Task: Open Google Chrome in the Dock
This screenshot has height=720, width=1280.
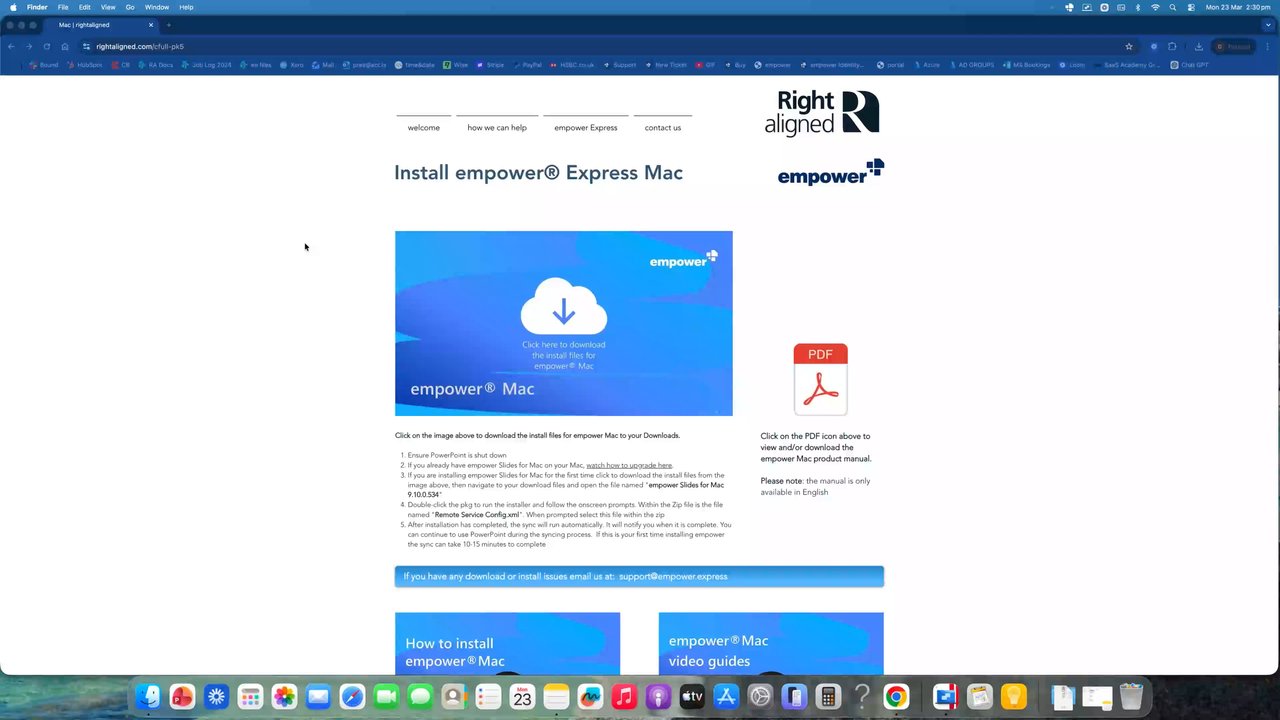Action: tap(896, 696)
